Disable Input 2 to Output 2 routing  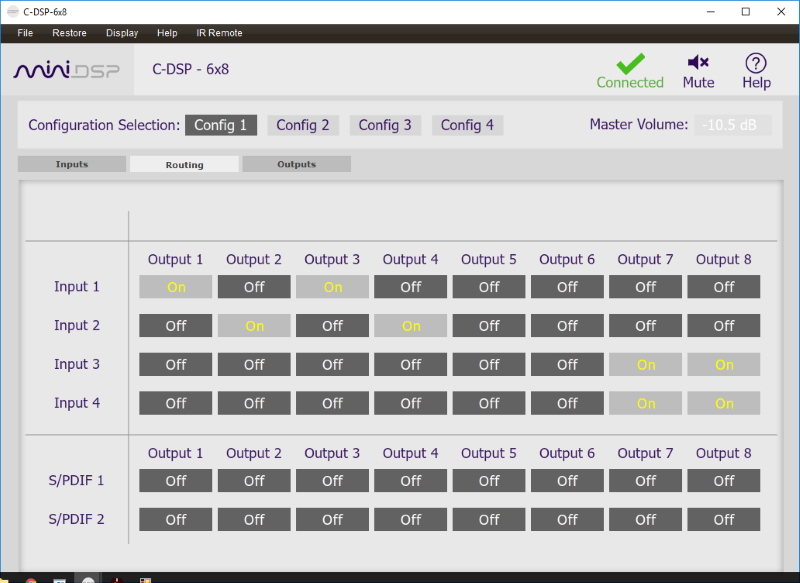coord(254,325)
